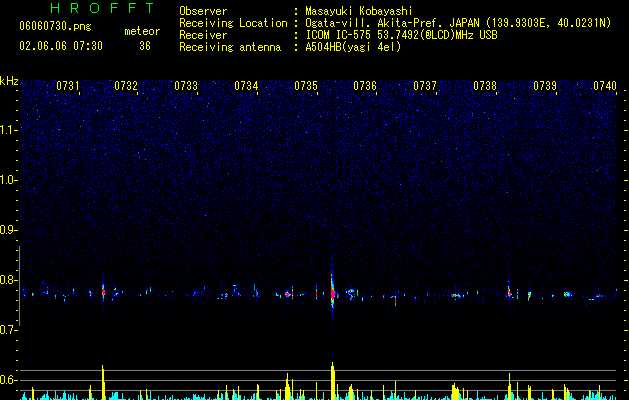Click the 0733 time marker
The image size is (629, 400).
[186, 86]
